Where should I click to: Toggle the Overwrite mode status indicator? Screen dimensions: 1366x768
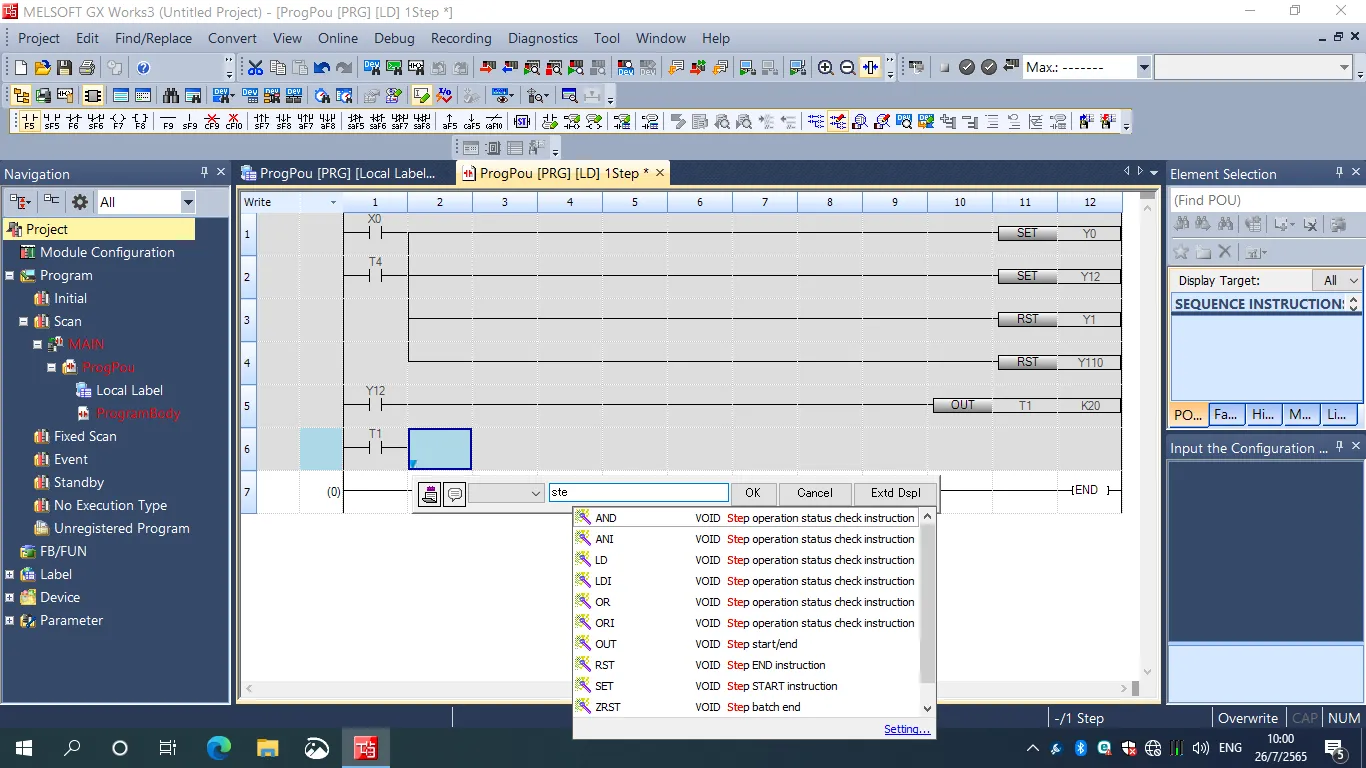tap(1248, 718)
